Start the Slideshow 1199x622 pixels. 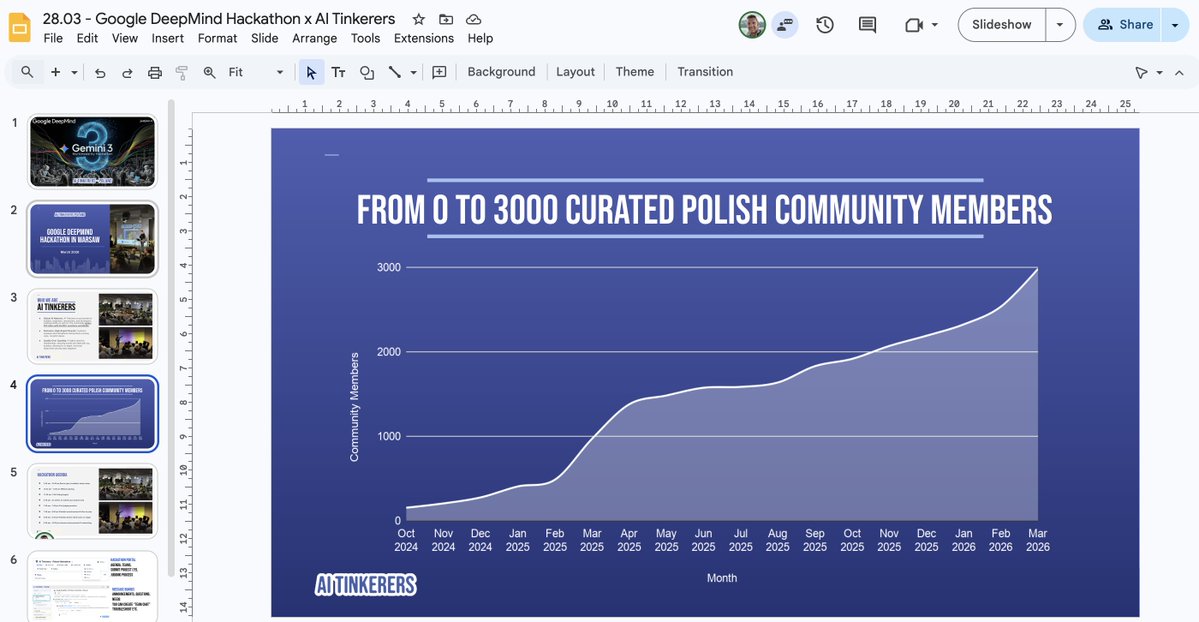click(1002, 24)
